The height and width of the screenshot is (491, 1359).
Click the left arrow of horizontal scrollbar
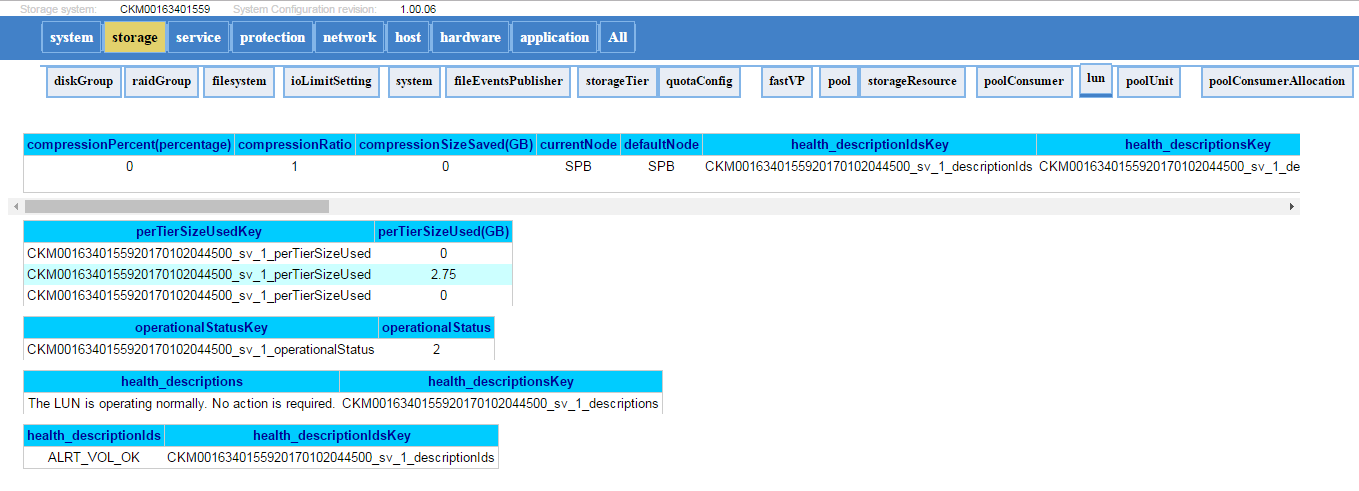pos(15,206)
